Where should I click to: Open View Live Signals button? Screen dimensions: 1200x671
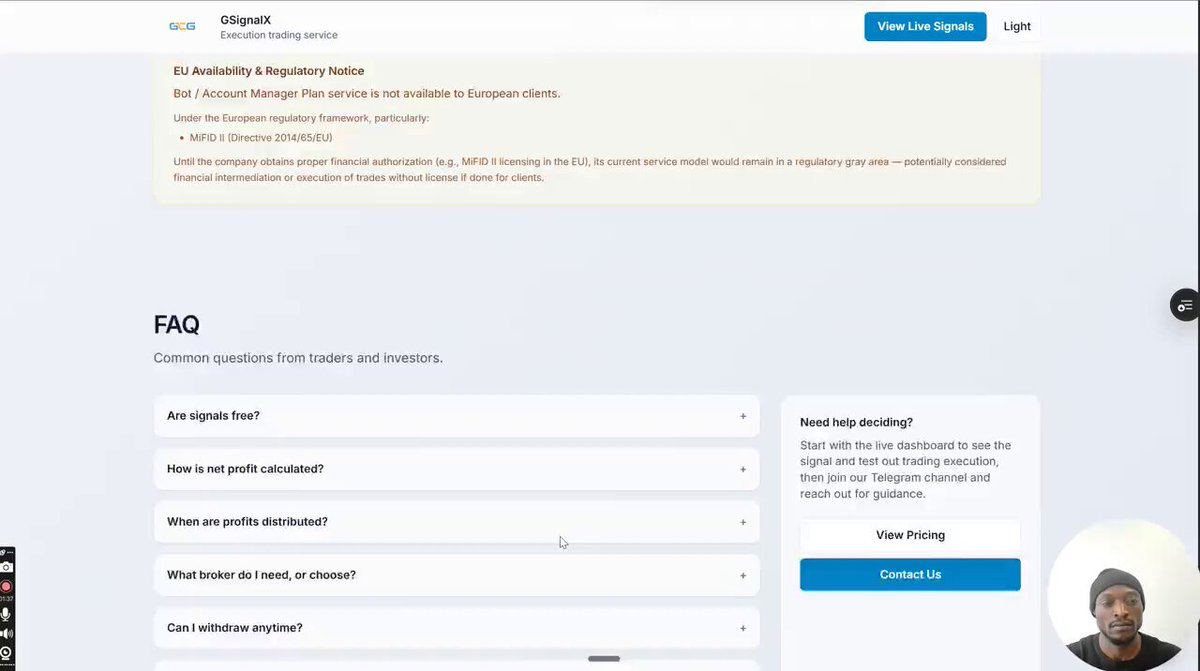pos(925,26)
